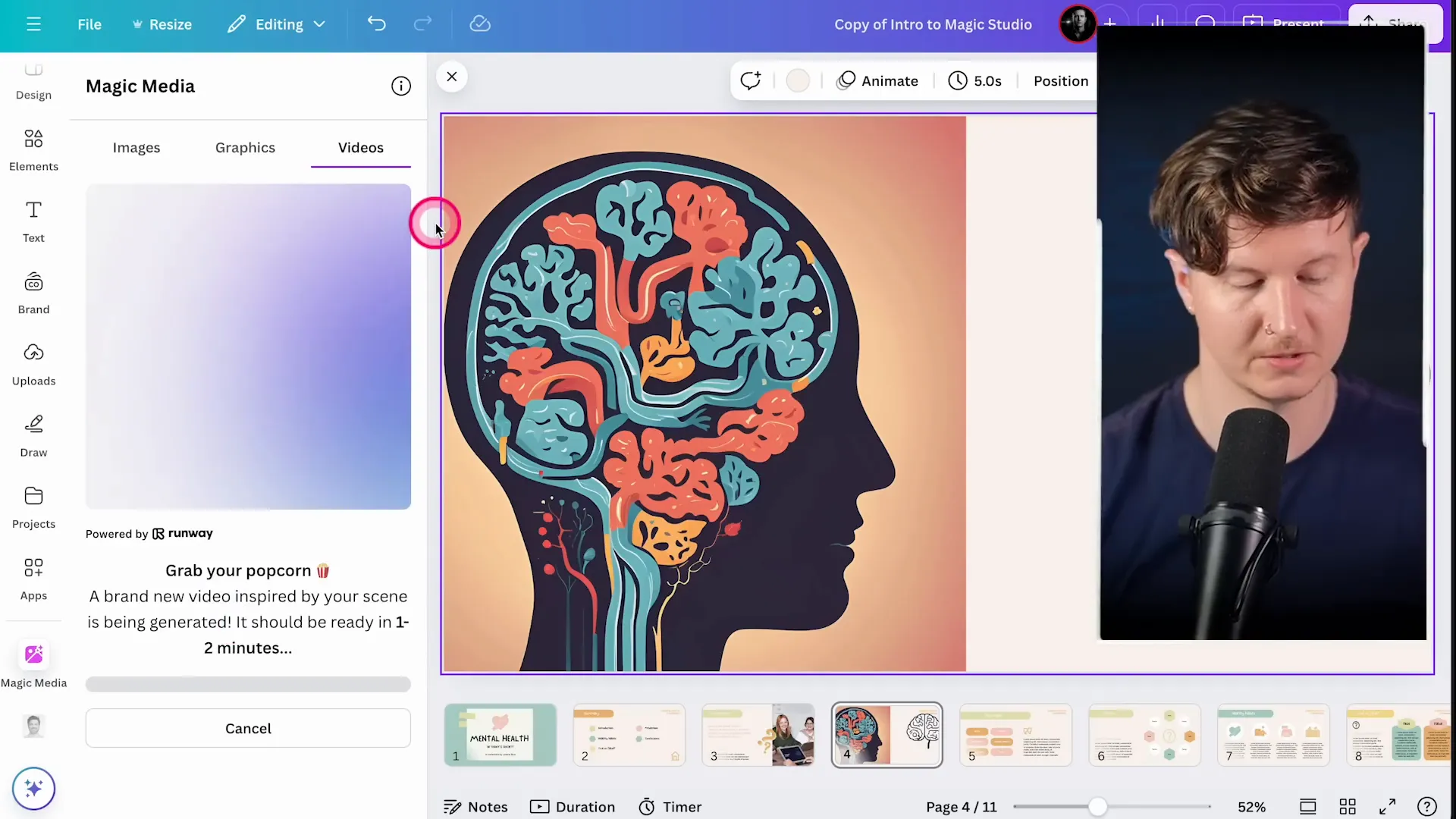This screenshot has height=819, width=1456.
Task: Switch to the Images tab
Action: [136, 148]
